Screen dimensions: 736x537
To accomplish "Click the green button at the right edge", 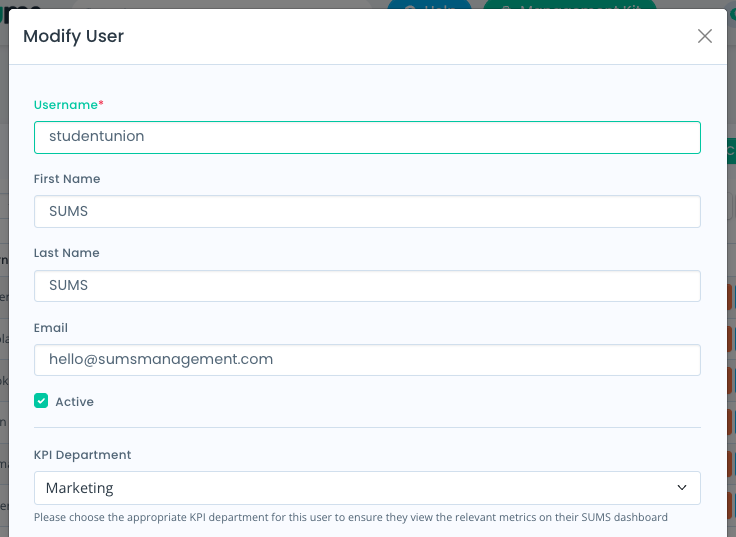I will tap(731, 151).
